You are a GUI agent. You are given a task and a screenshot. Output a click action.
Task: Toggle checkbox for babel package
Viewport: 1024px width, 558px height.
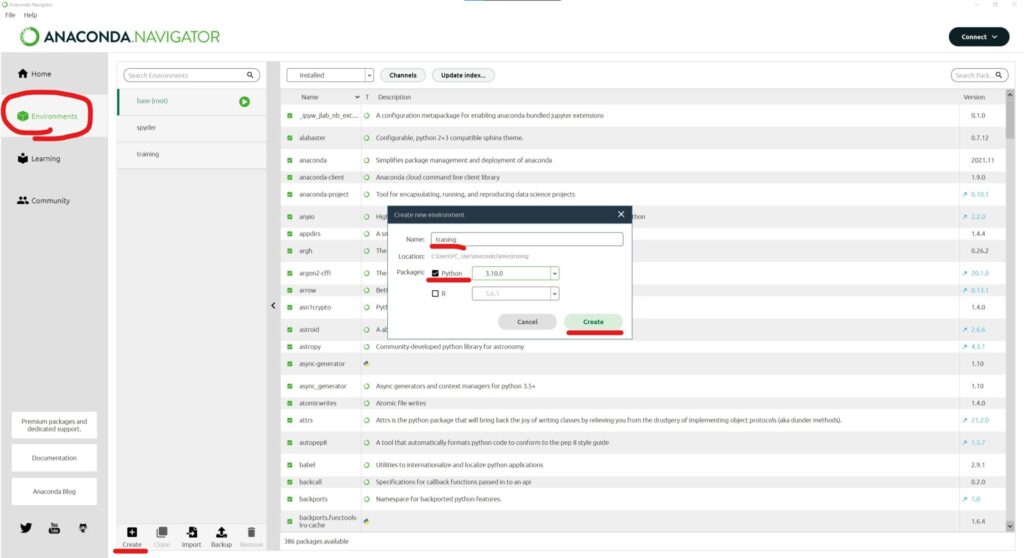[290, 465]
